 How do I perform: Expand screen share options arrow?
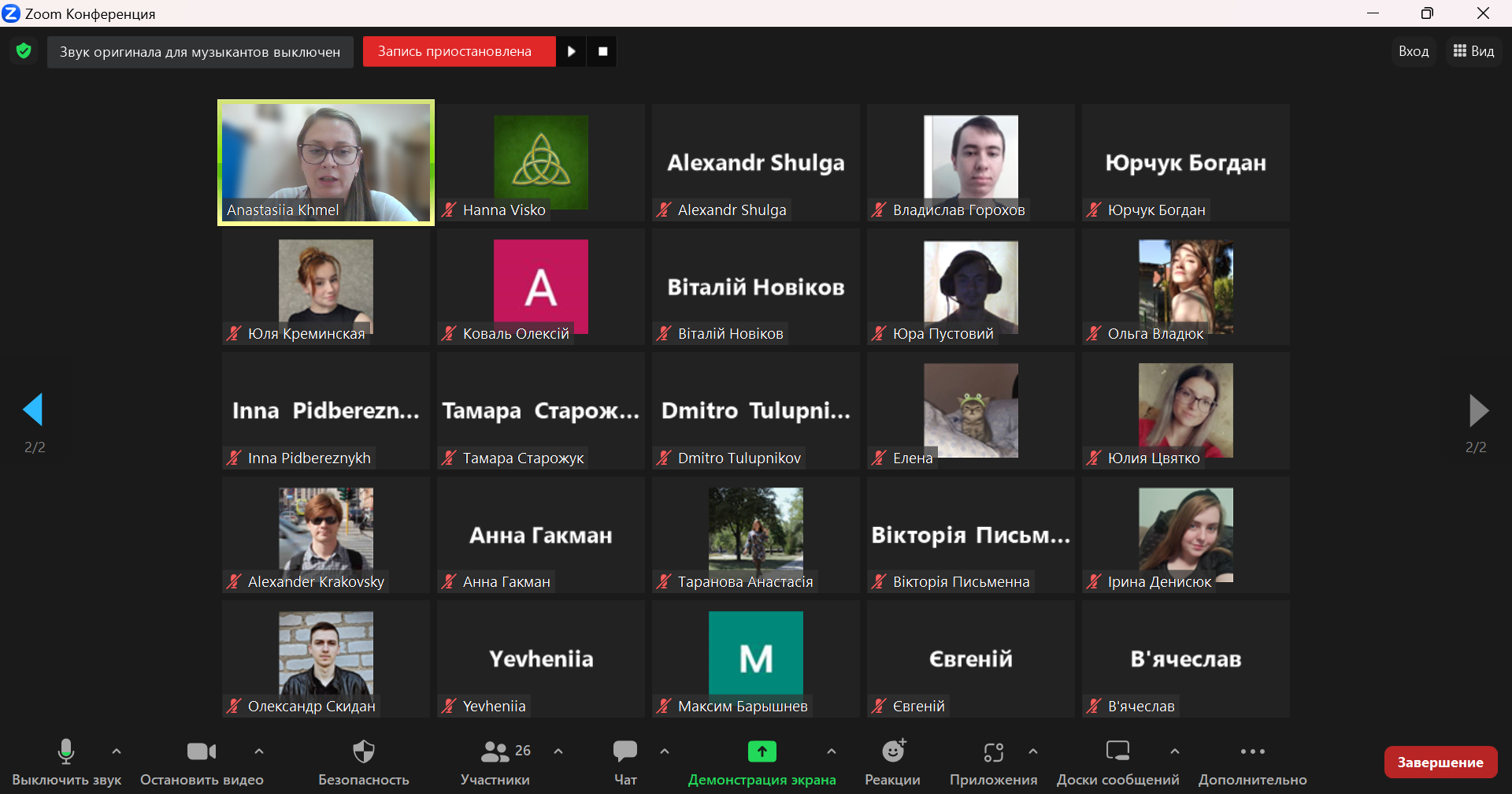pyautogui.click(x=832, y=751)
